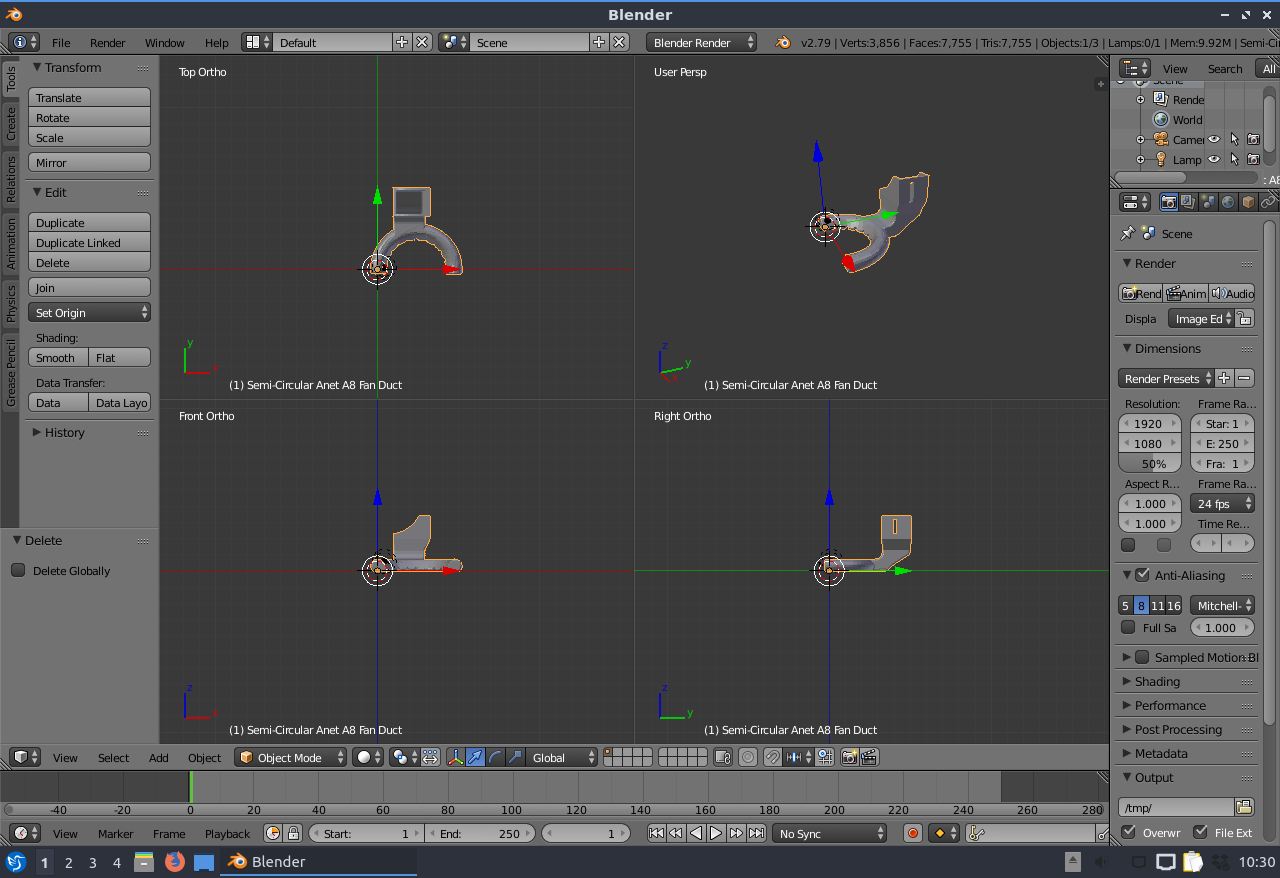Lock camera and layers to scene icon
Screen dimensions: 1280x878
(x=723, y=757)
